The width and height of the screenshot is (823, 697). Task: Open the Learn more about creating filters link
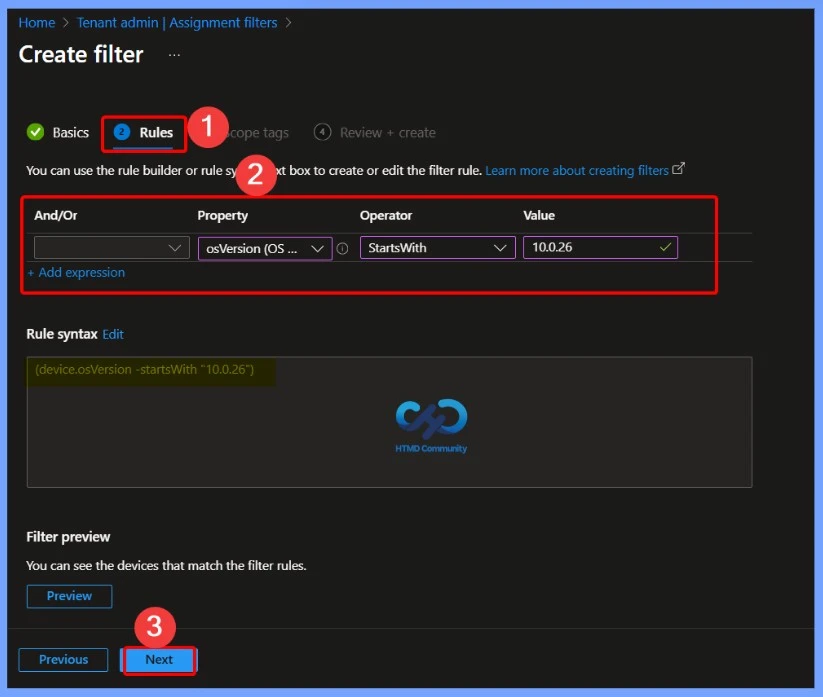click(x=579, y=170)
